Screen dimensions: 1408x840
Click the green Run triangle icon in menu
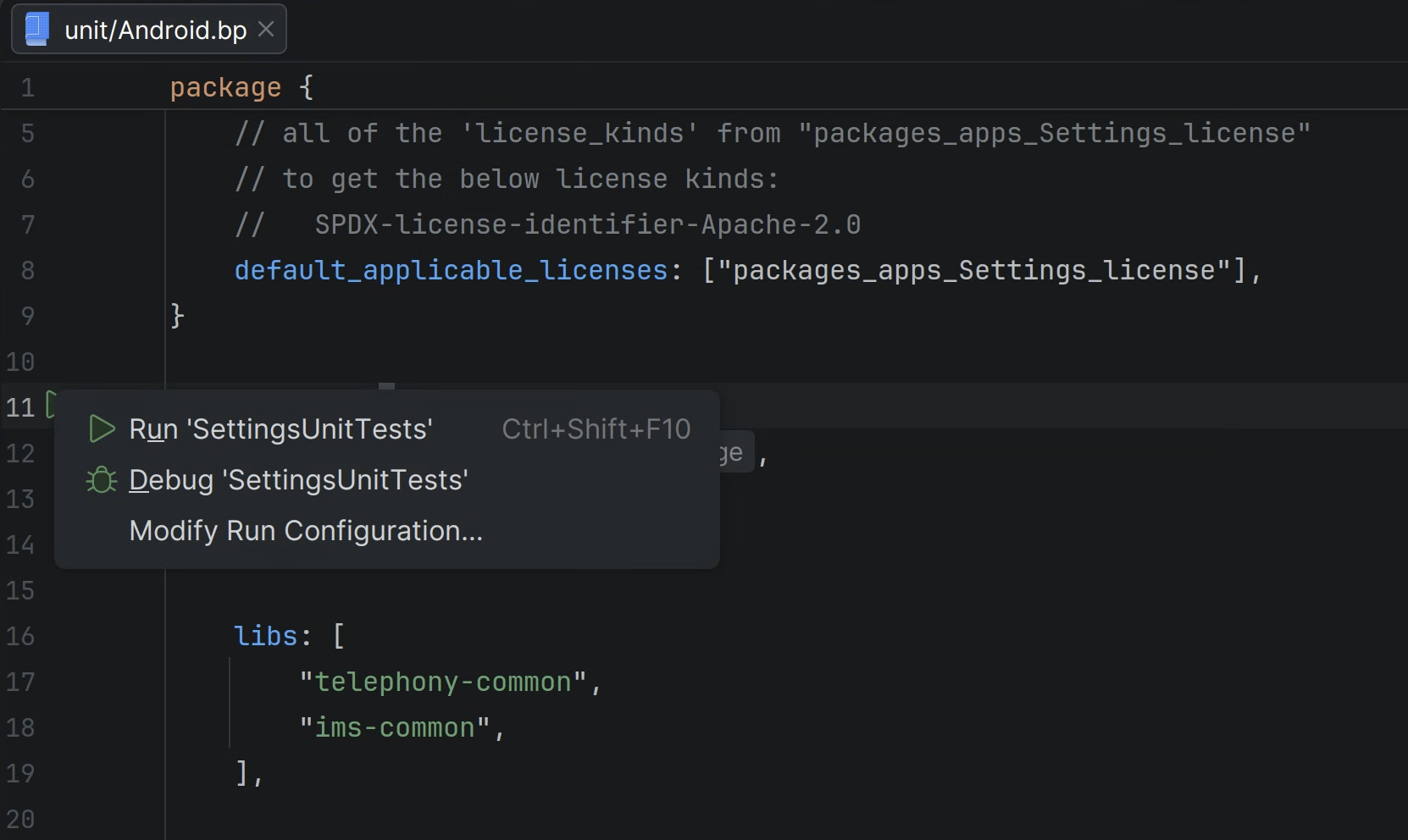point(102,429)
